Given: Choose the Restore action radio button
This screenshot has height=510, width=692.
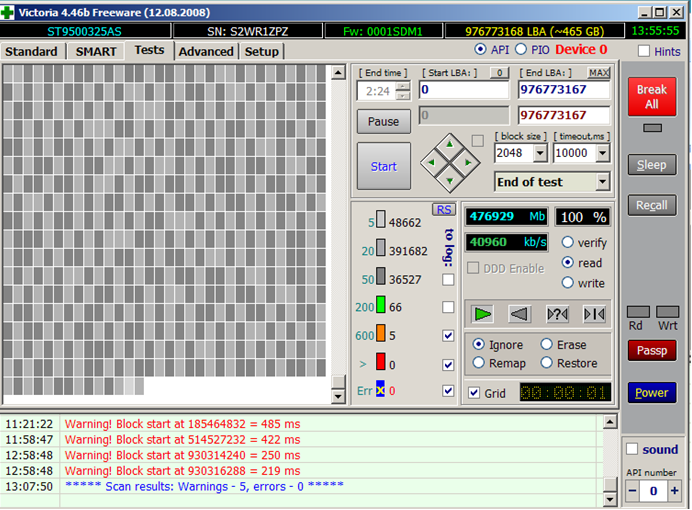Looking at the screenshot, I should 546,363.
